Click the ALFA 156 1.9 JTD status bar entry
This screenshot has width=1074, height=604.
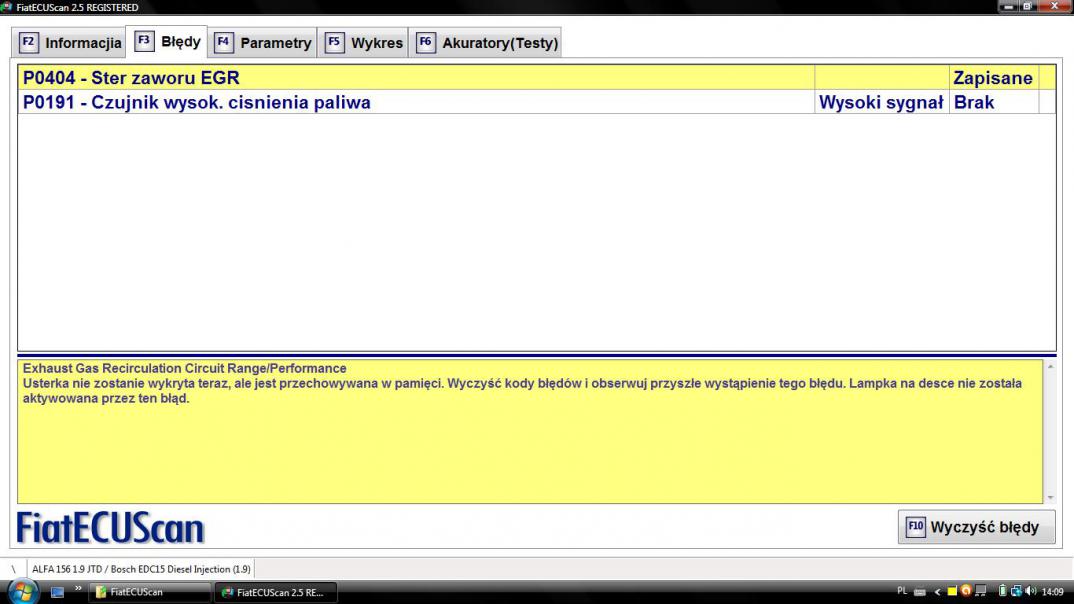pos(141,569)
